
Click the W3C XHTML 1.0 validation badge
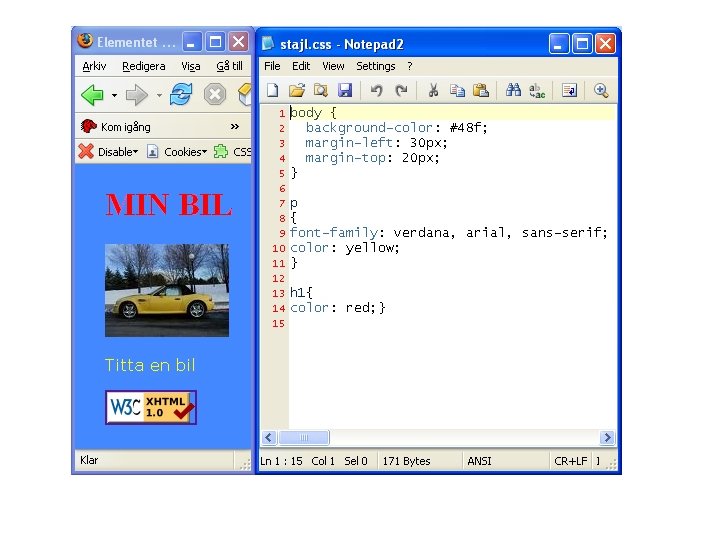tap(151, 407)
